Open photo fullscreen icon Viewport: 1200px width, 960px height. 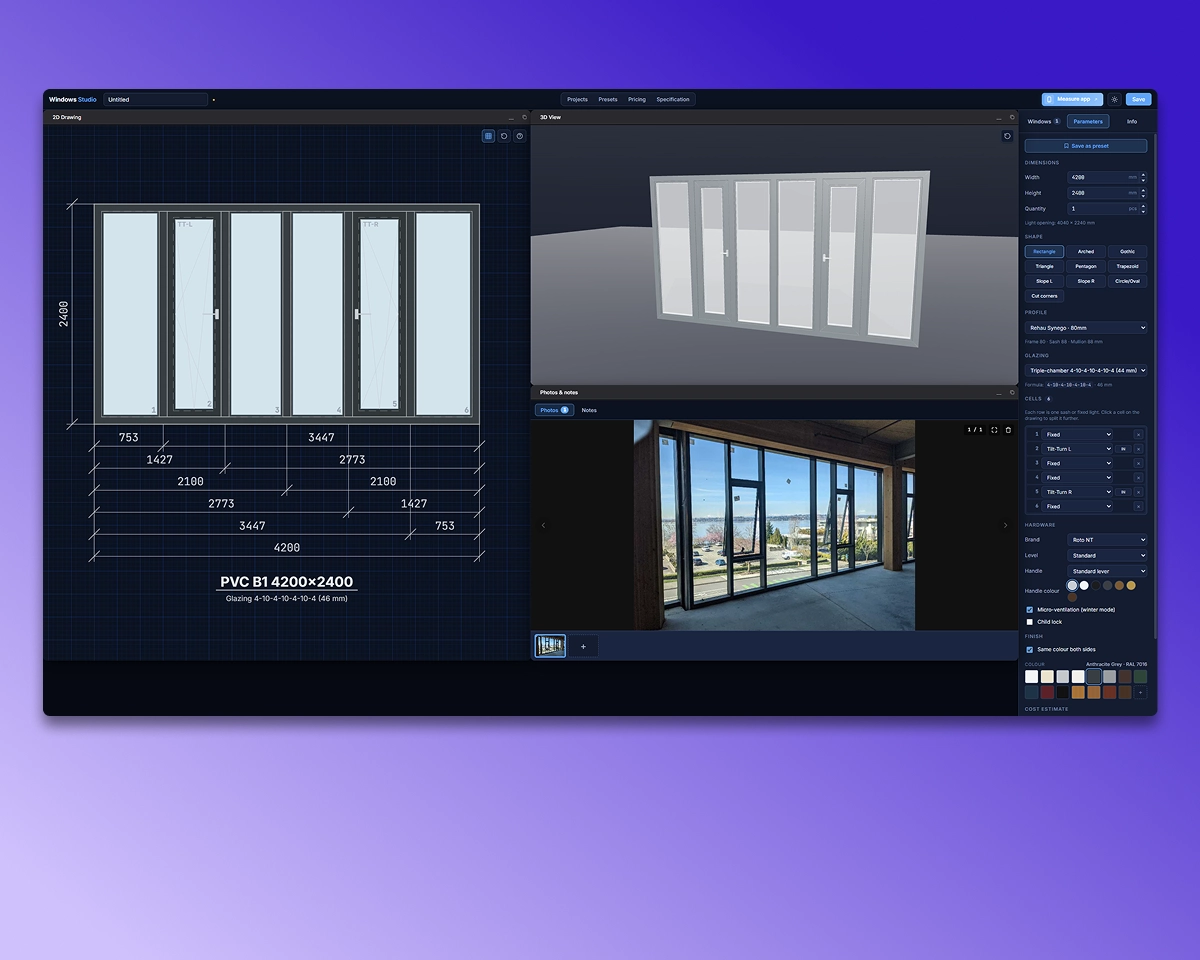tap(994, 430)
